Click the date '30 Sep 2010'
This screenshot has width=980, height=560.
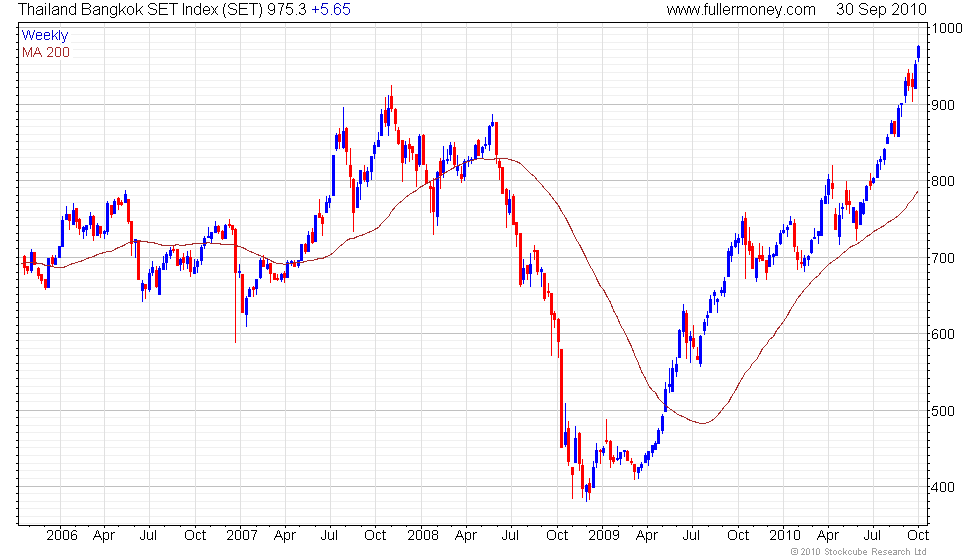881,9
